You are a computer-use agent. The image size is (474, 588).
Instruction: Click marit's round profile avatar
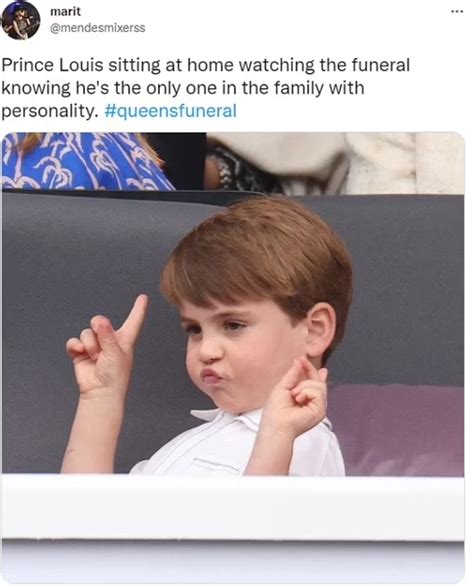click(x=21, y=20)
